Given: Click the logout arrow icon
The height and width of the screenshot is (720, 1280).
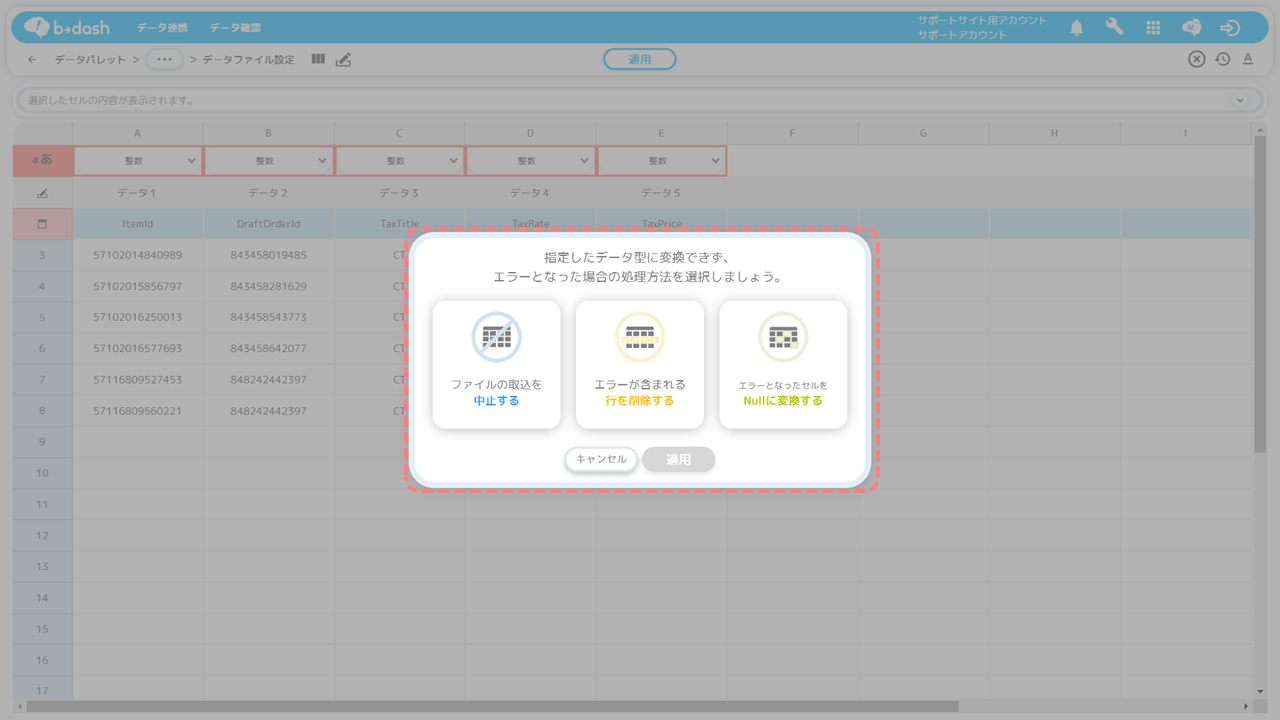Looking at the screenshot, I should [1231, 28].
